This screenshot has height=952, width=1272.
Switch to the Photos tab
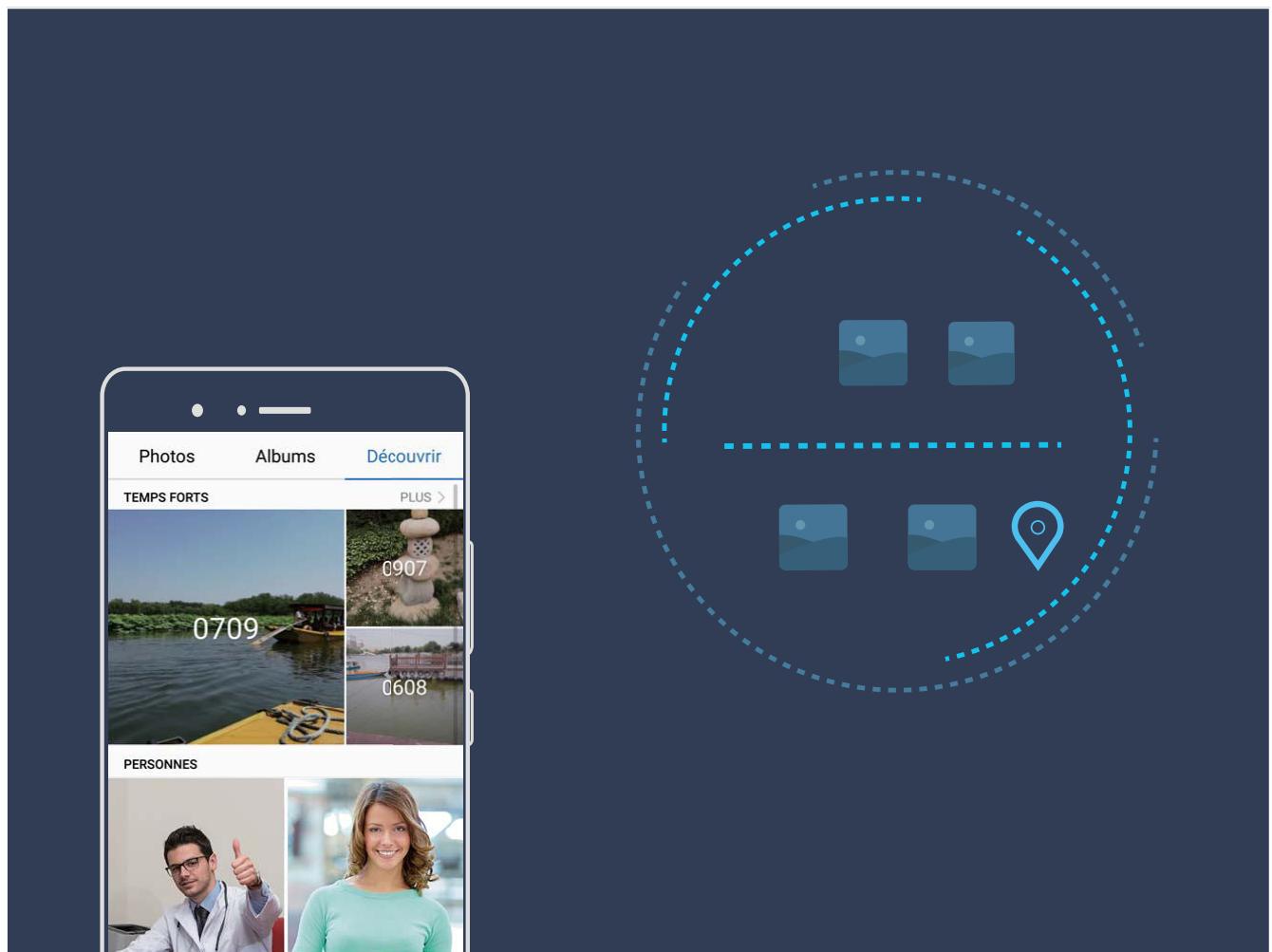(x=166, y=457)
